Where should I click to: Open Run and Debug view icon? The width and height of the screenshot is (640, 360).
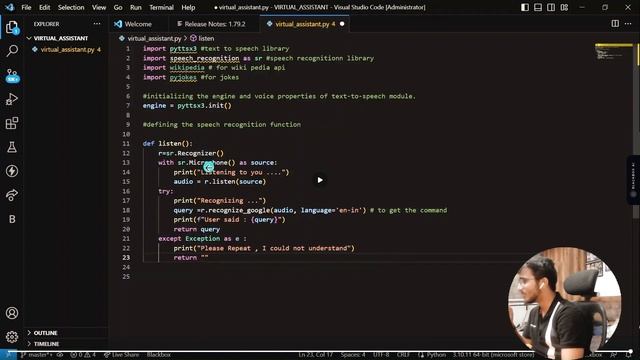click(12, 99)
